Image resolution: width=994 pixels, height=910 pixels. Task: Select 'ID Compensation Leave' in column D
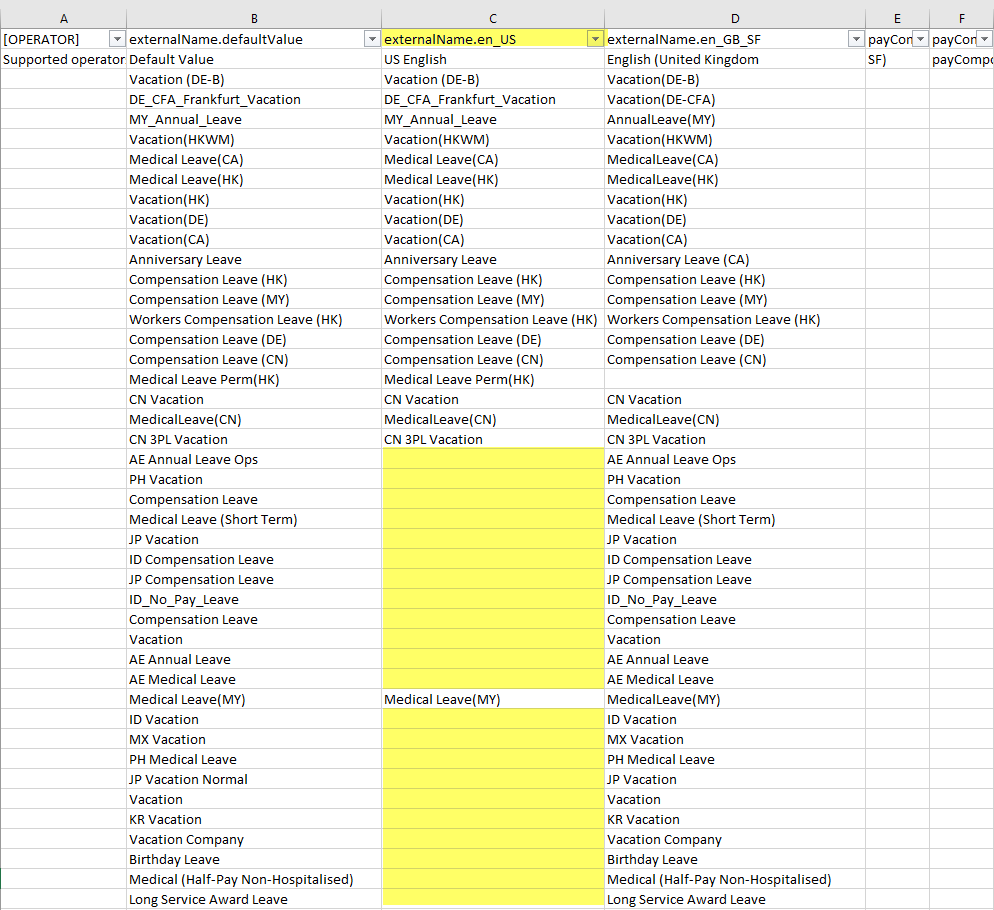[735, 559]
